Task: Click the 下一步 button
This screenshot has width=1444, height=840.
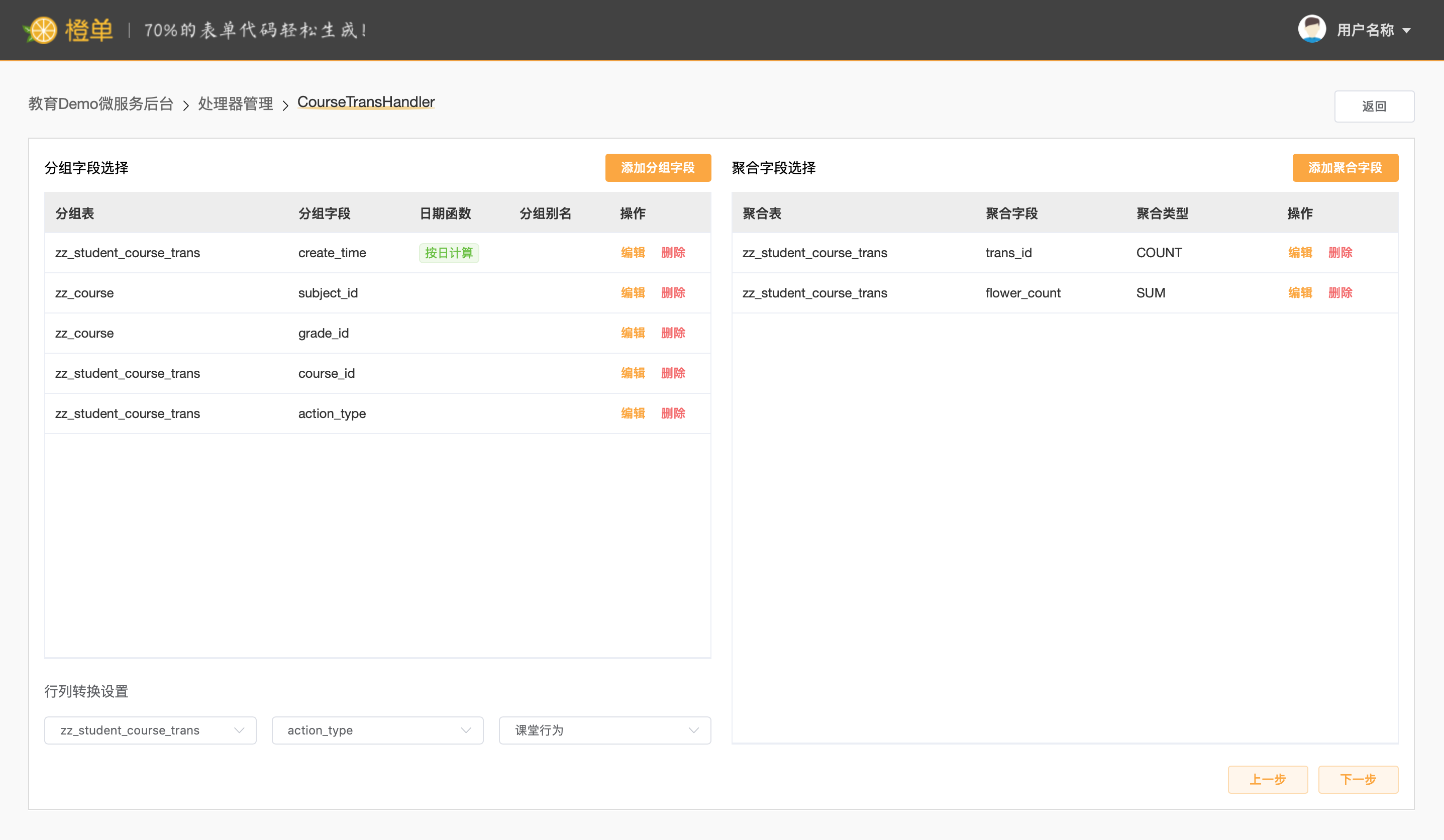Action: (1358, 779)
